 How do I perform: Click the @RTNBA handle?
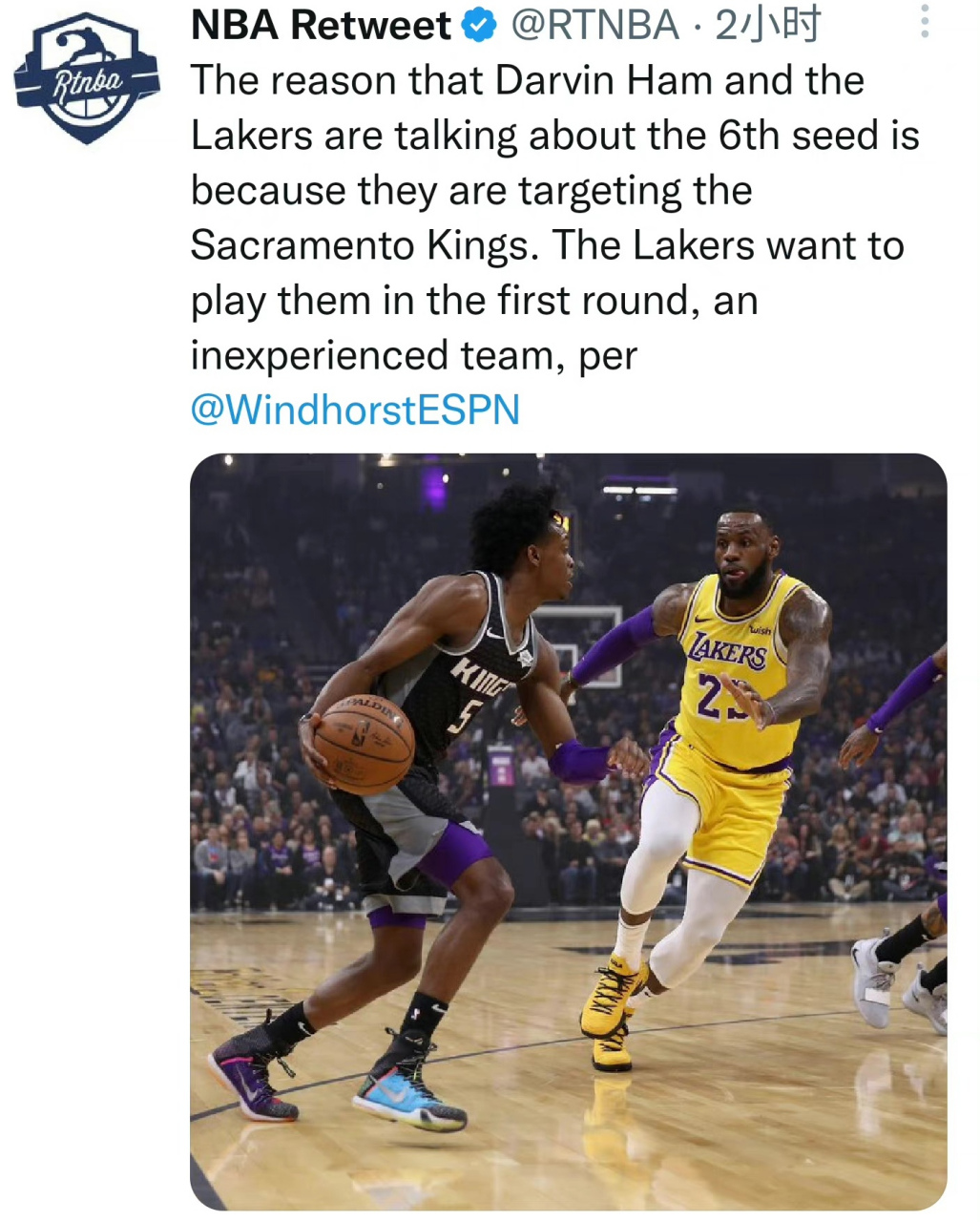(593, 26)
